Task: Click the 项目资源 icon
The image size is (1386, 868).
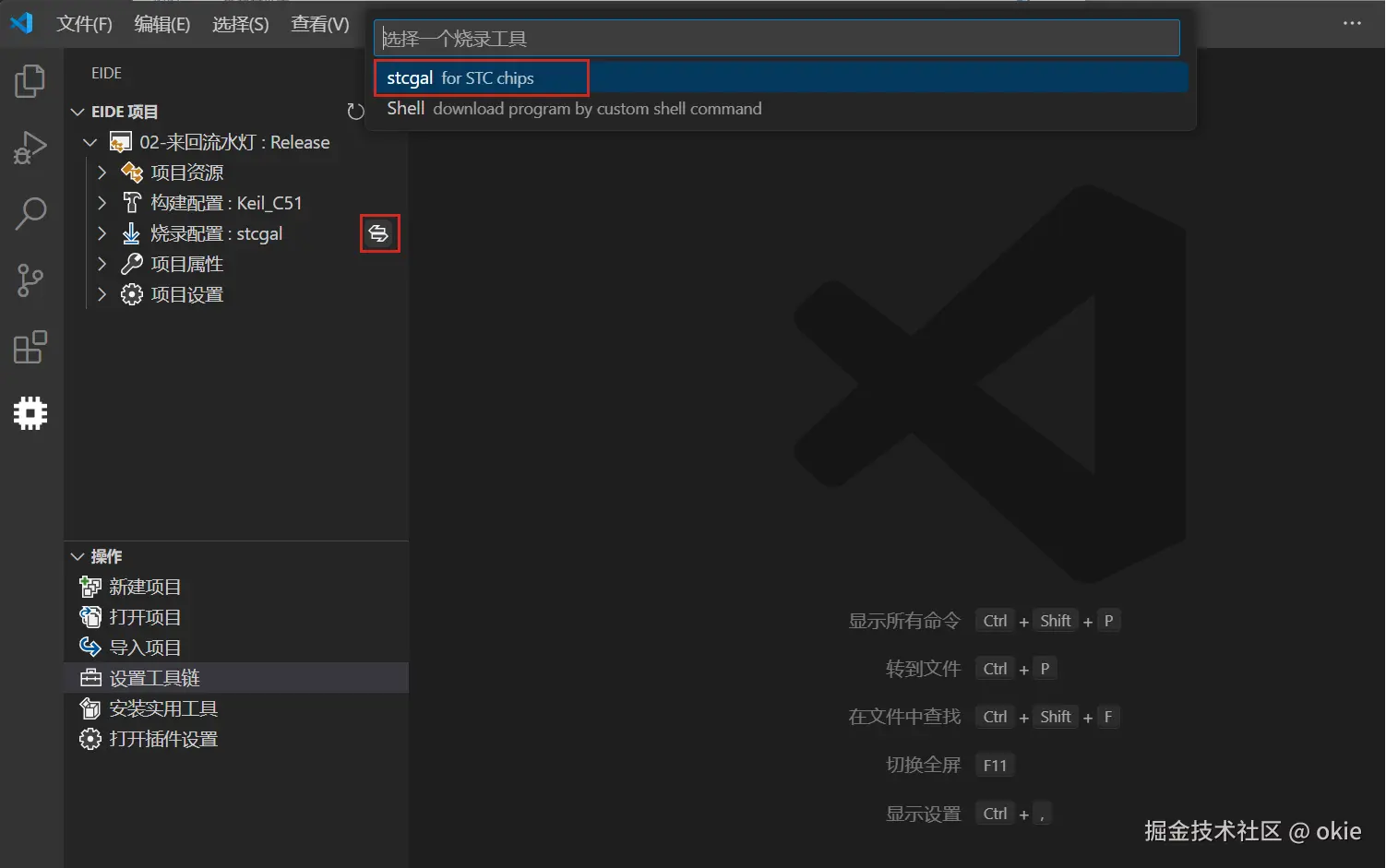Action: click(x=132, y=172)
